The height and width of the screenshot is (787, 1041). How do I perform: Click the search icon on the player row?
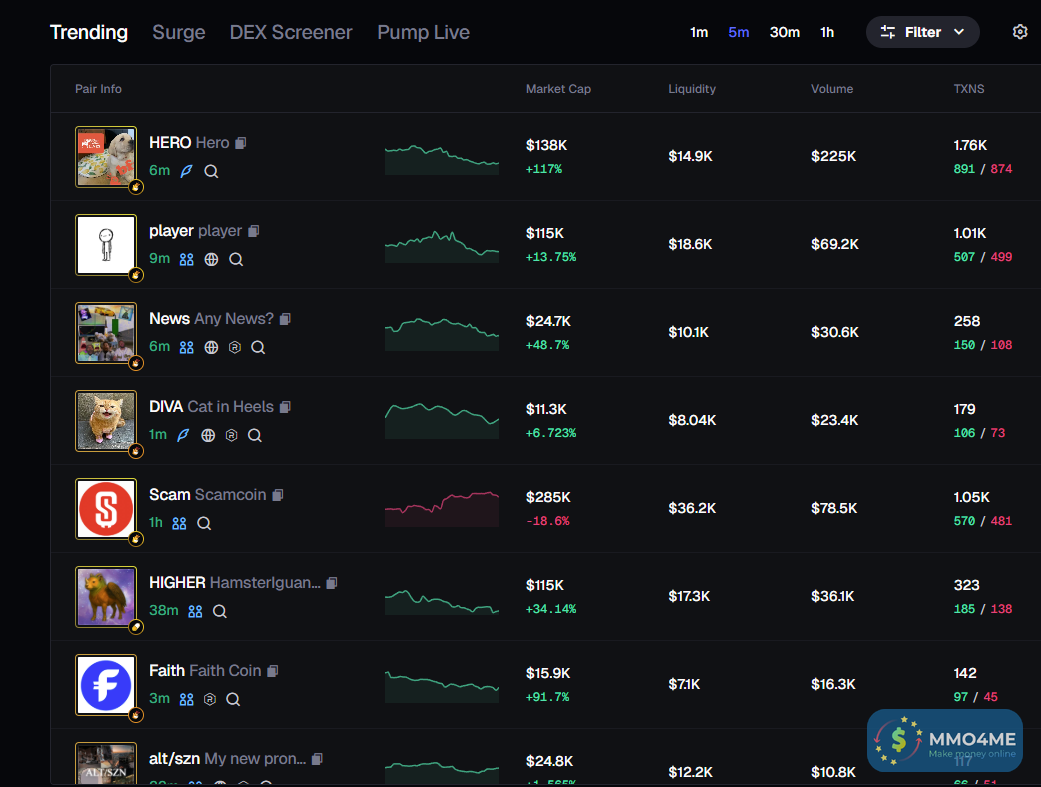point(236,259)
